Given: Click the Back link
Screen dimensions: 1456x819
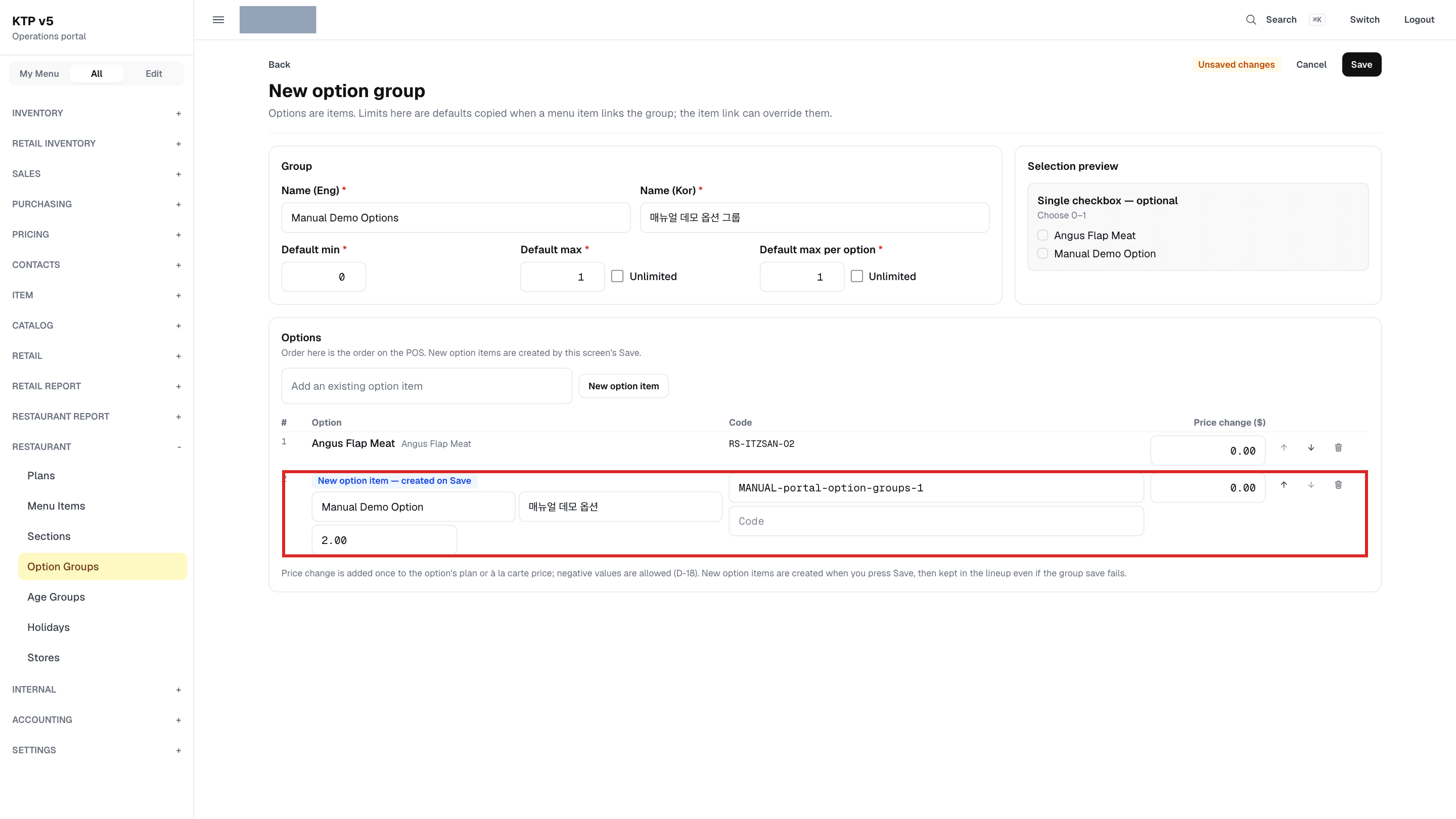Looking at the screenshot, I should (279, 64).
